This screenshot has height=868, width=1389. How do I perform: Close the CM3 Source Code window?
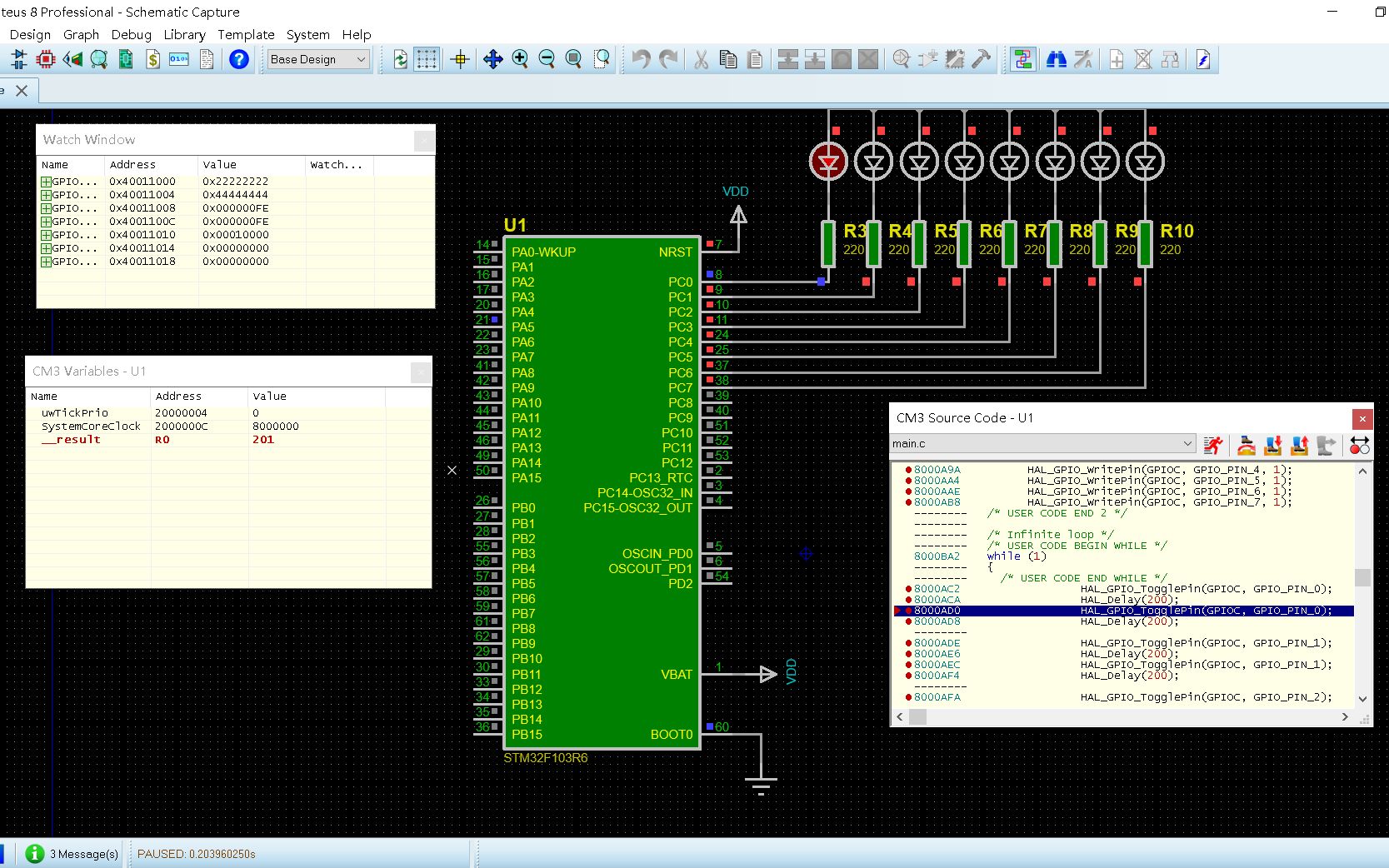1362,418
